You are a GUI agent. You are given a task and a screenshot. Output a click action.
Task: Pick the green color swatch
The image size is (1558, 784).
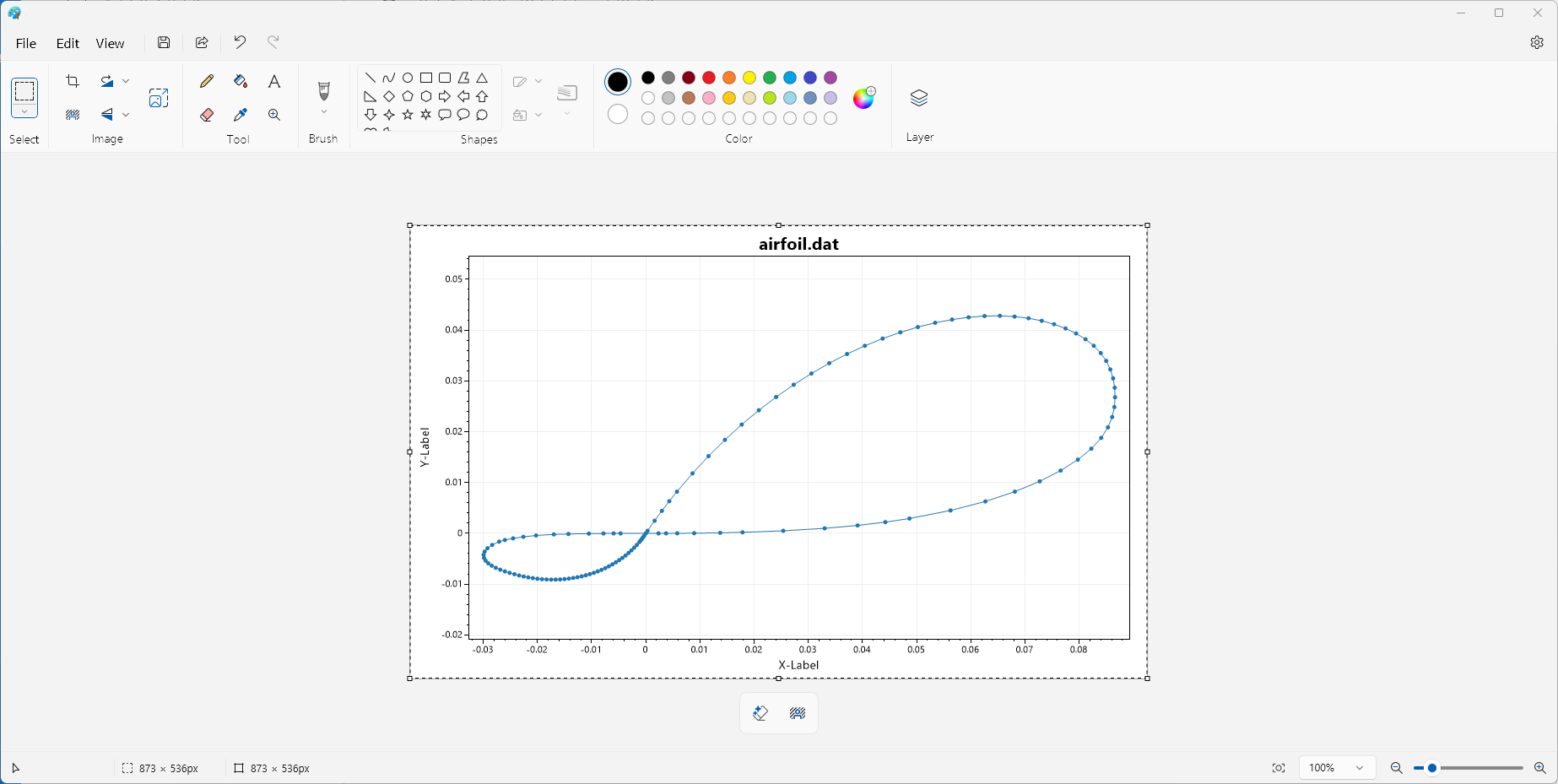[x=770, y=78]
